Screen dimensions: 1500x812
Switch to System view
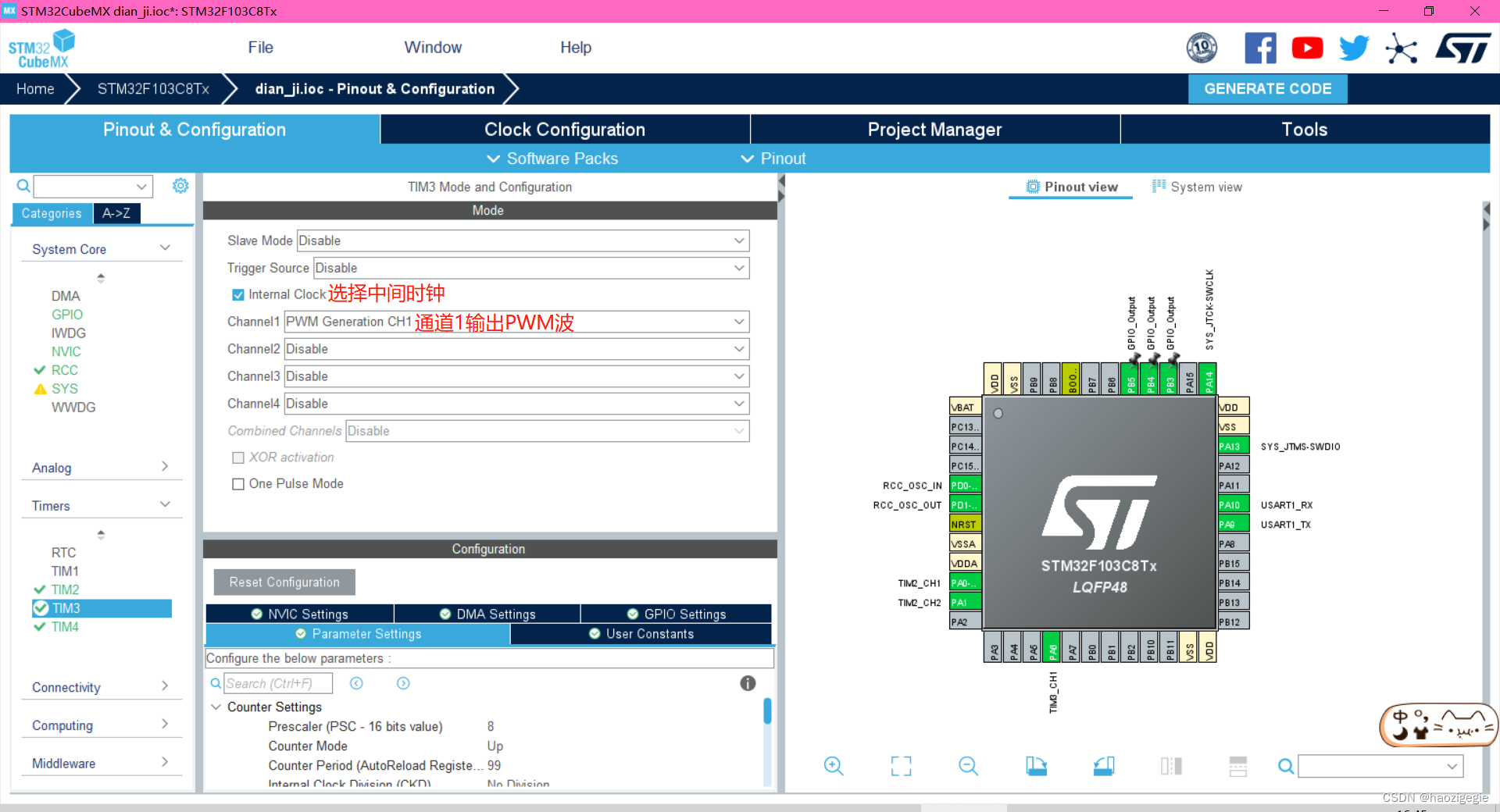[1197, 187]
